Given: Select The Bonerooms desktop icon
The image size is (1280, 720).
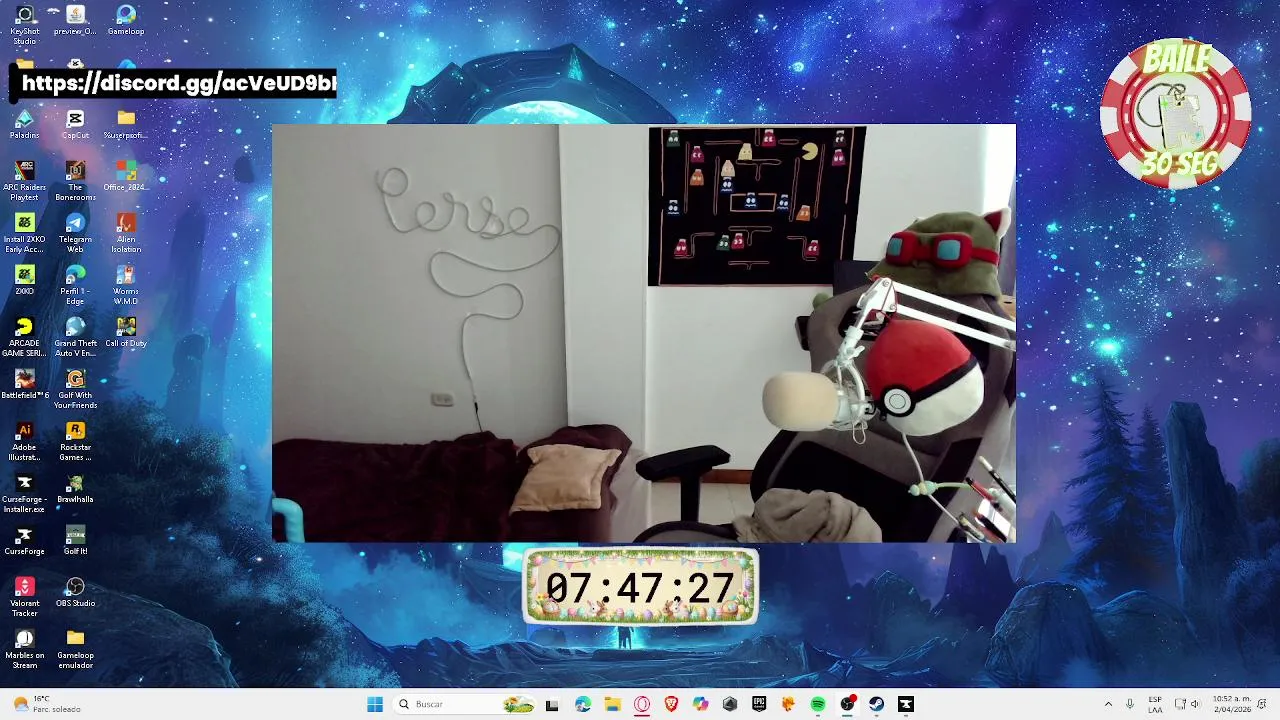Looking at the screenshot, I should click(75, 181).
